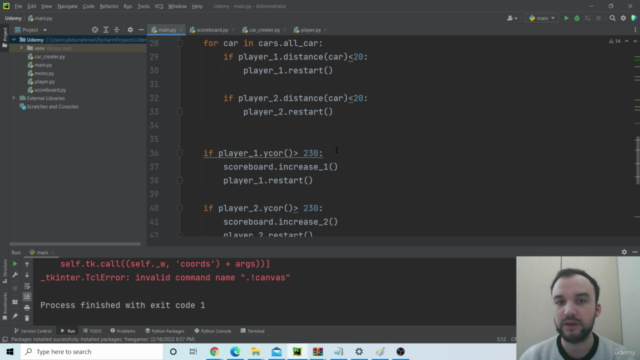Toggle soft-wrap in Run console
This screenshot has width=640, height=360.
[27, 286]
